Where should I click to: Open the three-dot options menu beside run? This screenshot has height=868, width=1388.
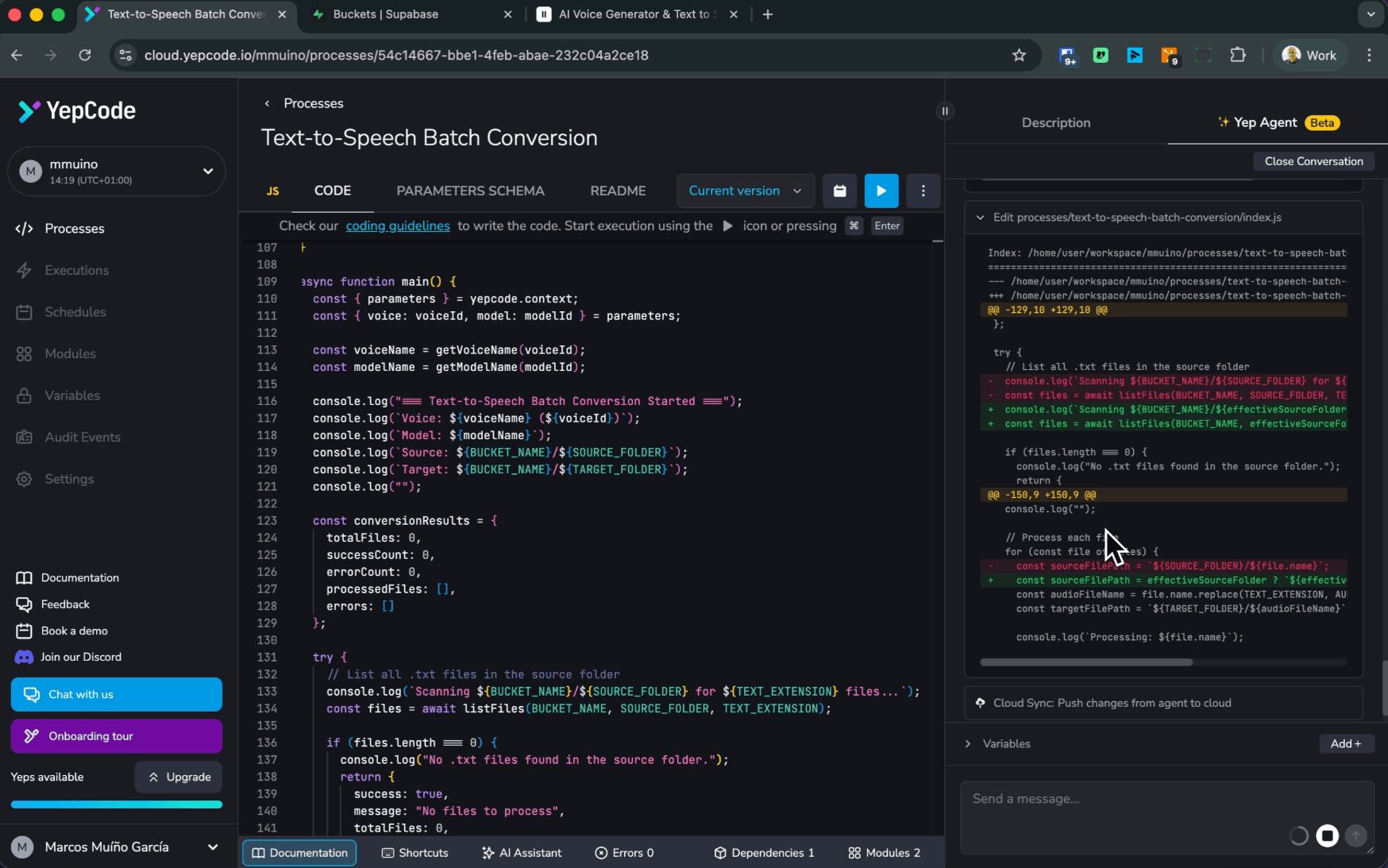tap(923, 191)
